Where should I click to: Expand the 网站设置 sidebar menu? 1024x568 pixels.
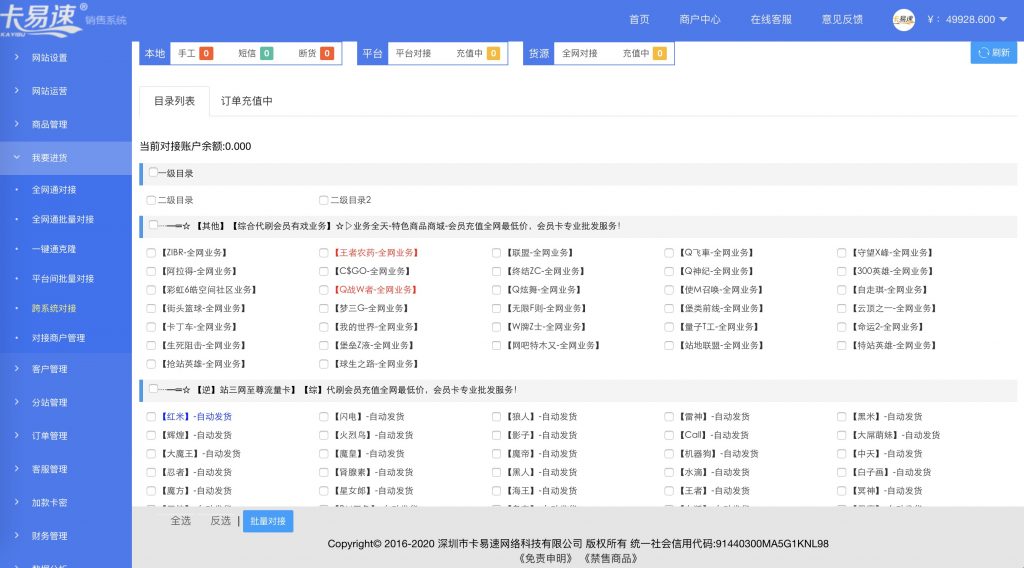coord(65,57)
